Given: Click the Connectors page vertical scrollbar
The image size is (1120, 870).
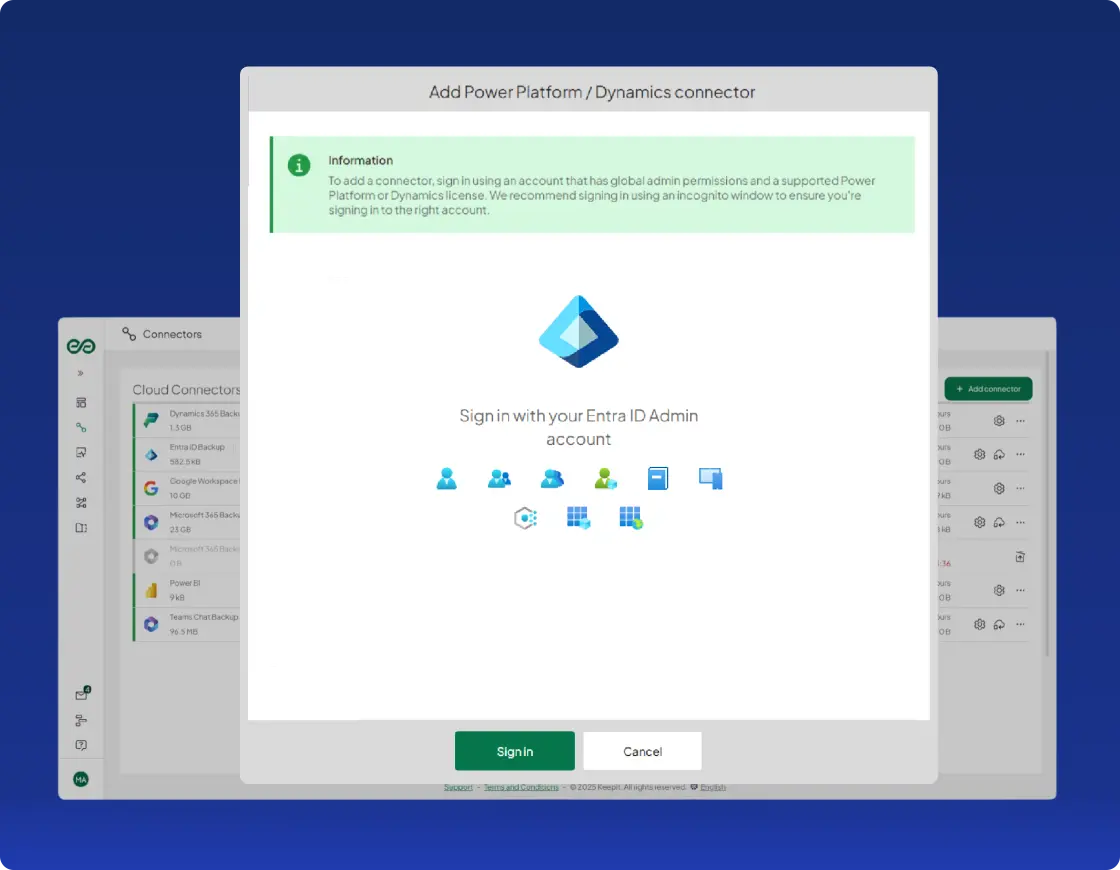Looking at the screenshot, I should pyautogui.click(x=1047, y=504).
